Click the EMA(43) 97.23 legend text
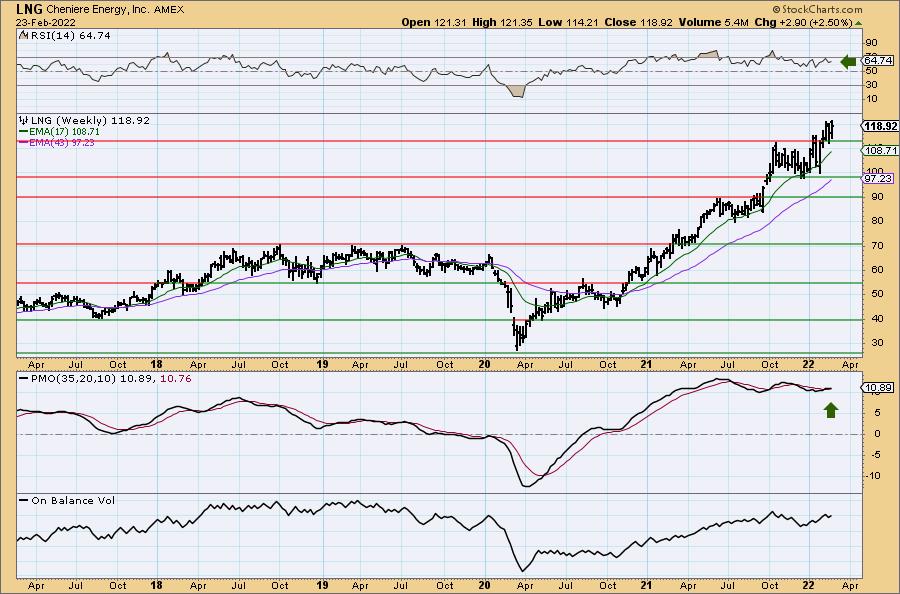900x594 pixels. click(62, 142)
